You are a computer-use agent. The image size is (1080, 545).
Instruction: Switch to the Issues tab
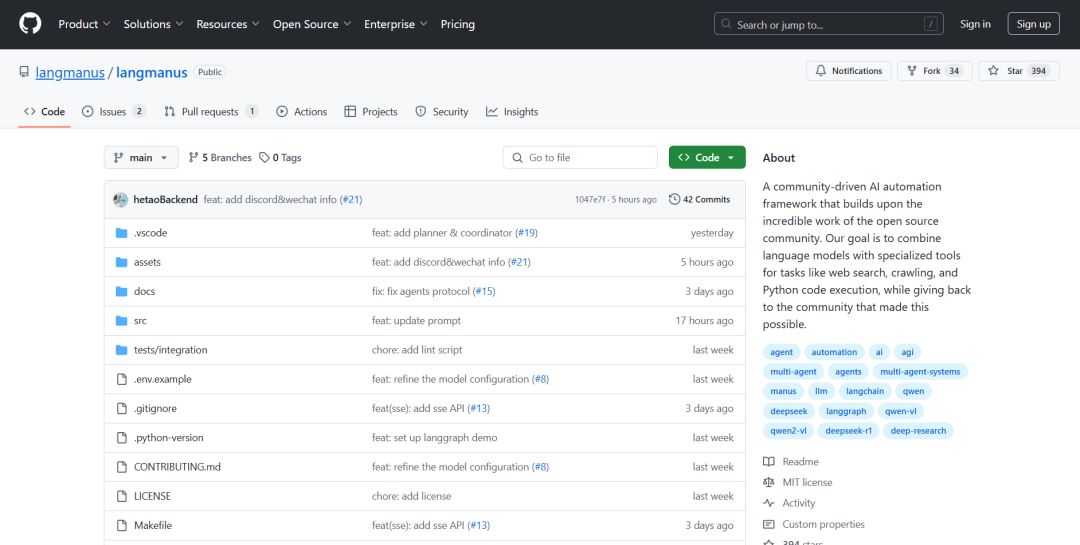114,112
